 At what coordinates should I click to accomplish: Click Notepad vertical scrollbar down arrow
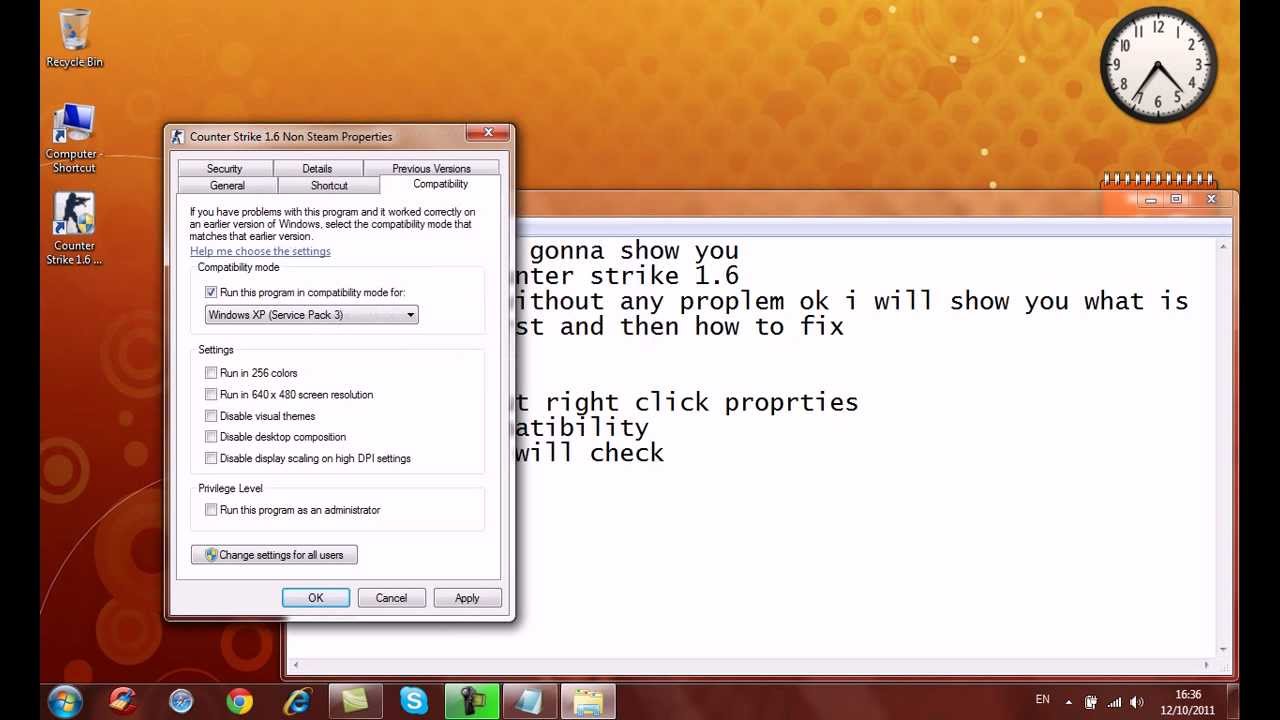point(1223,649)
